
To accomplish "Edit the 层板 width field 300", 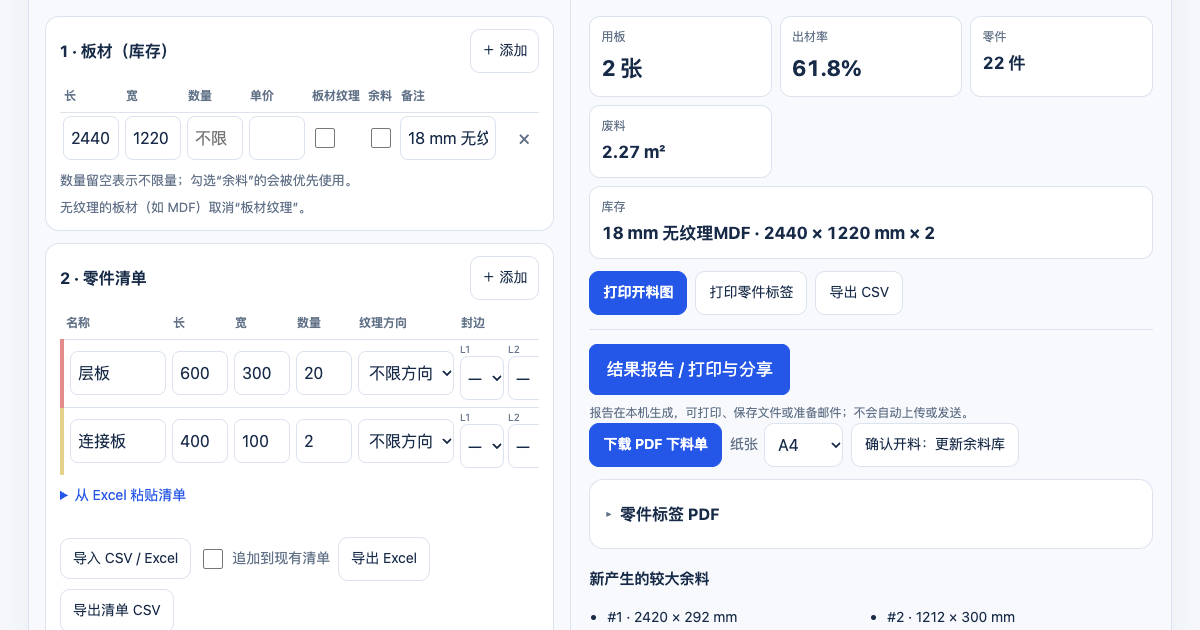I will [x=262, y=373].
